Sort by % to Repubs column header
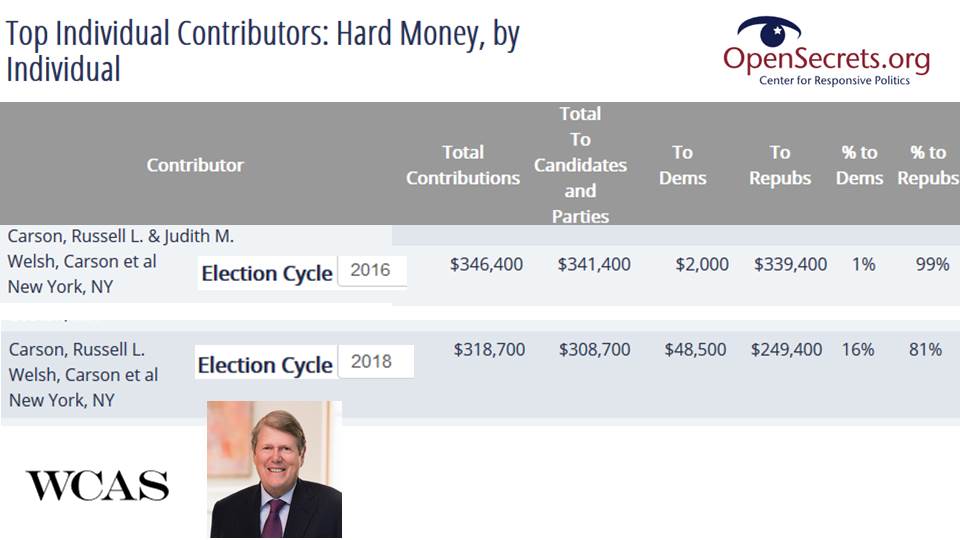Screen dimensions: 960x540 928,165
